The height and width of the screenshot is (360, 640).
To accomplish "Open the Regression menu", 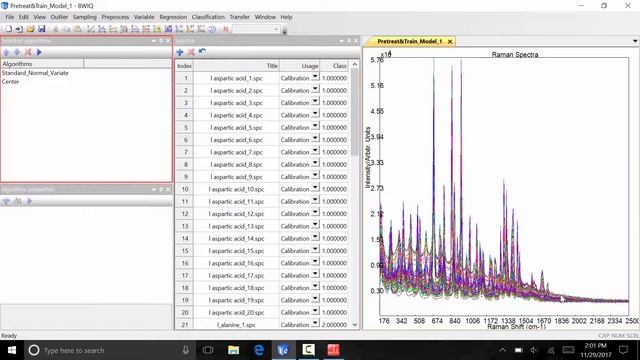I will 173,17.
